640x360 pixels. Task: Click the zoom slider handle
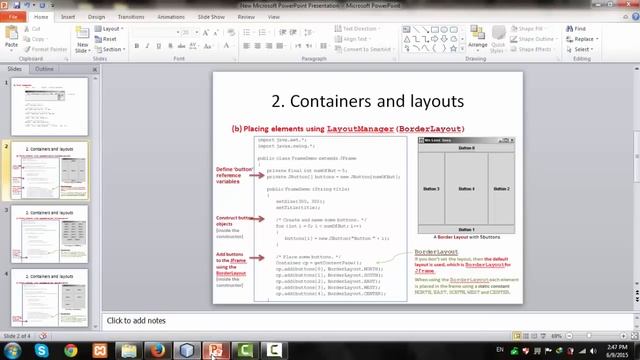589,336
